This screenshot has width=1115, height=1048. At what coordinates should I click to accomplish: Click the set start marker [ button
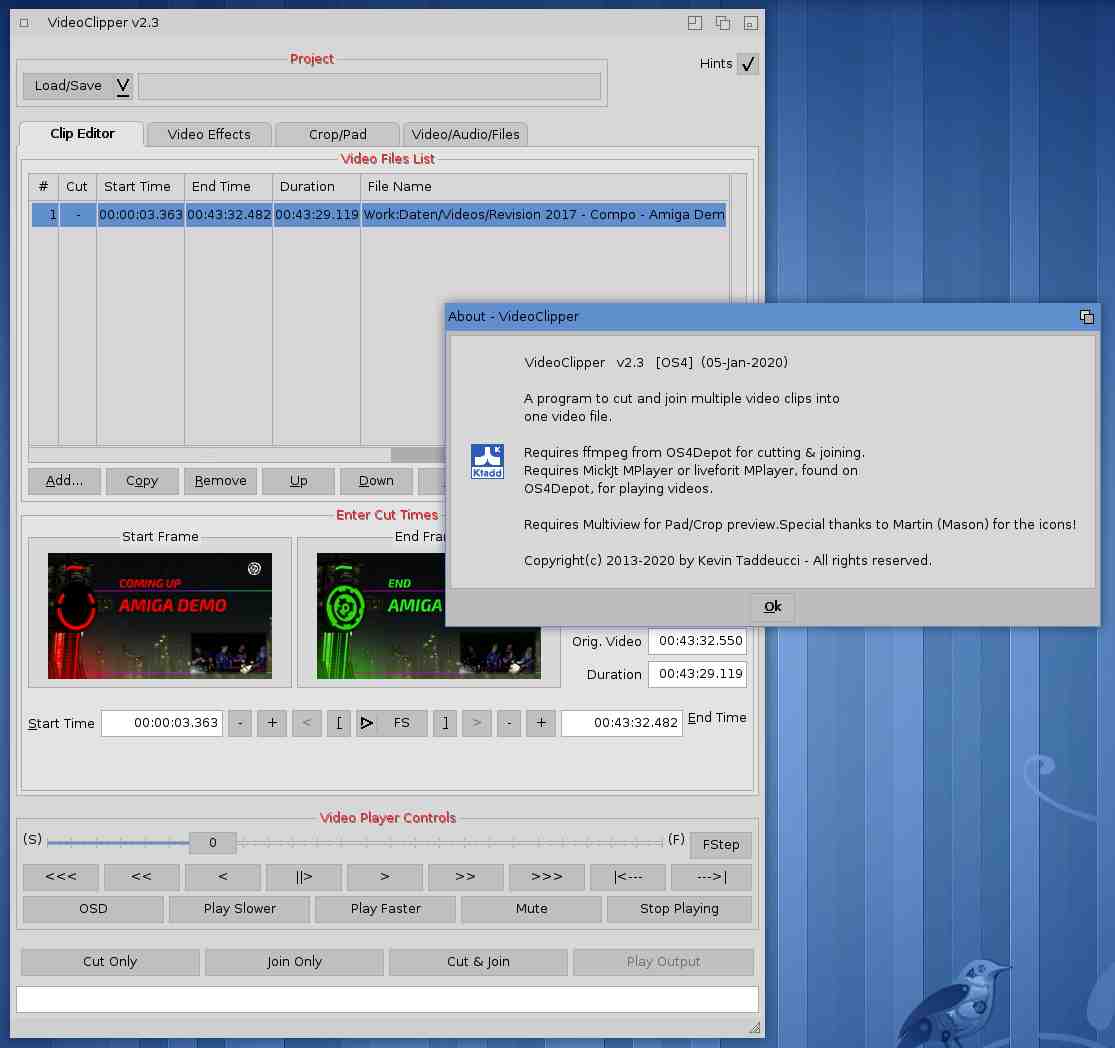339,723
